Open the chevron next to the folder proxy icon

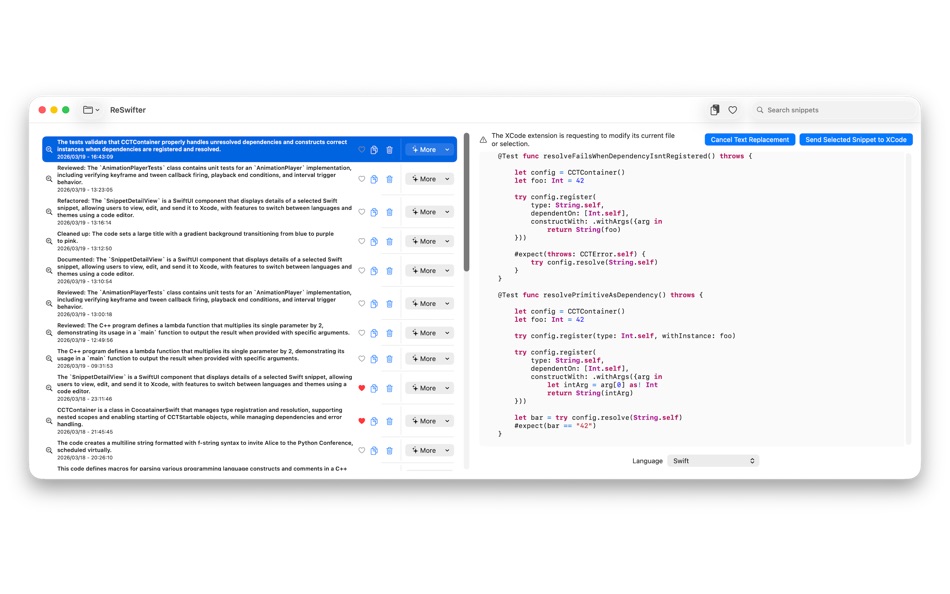(x=96, y=110)
